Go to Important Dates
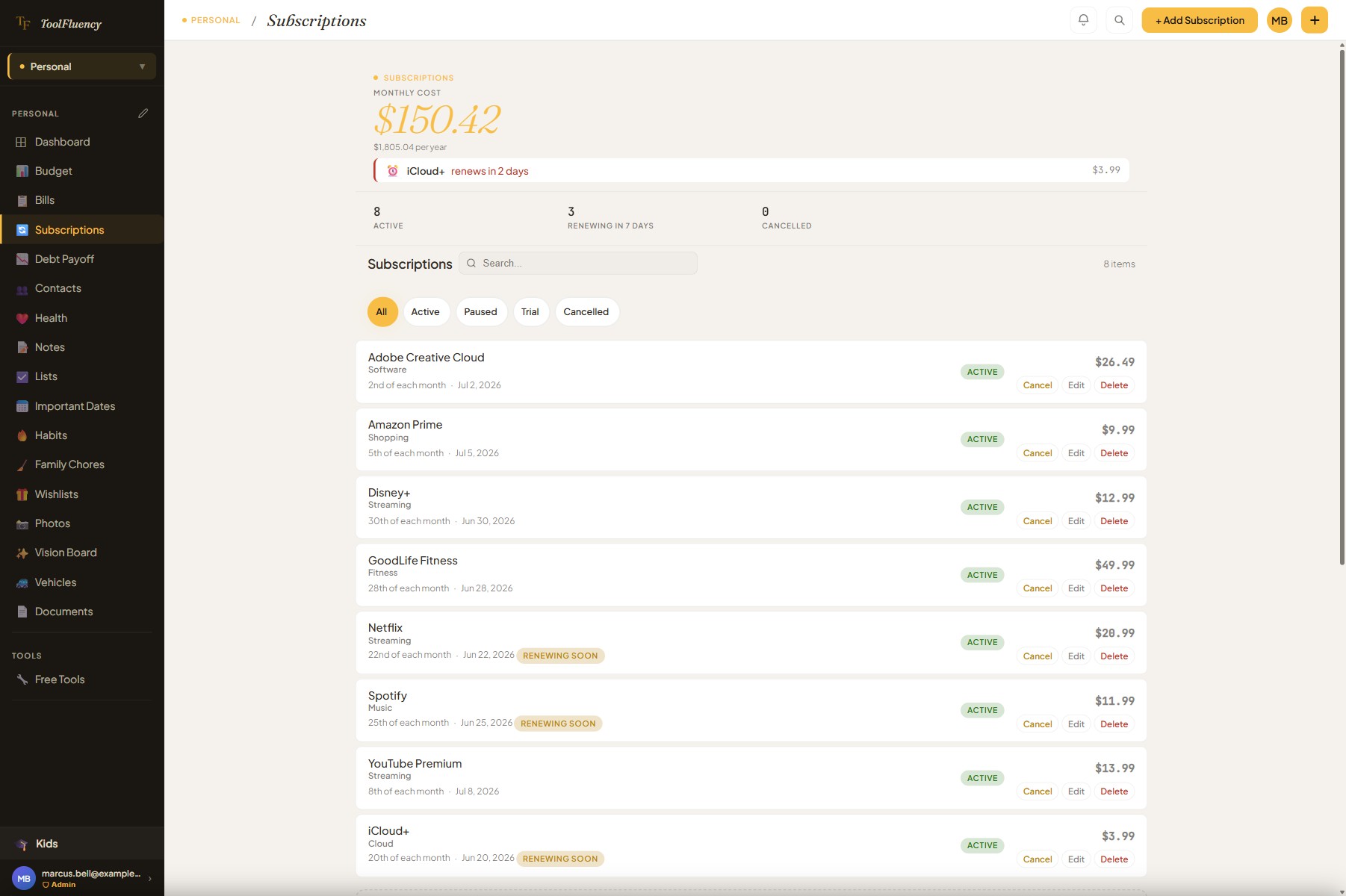Image resolution: width=1346 pixels, height=896 pixels. point(82,406)
